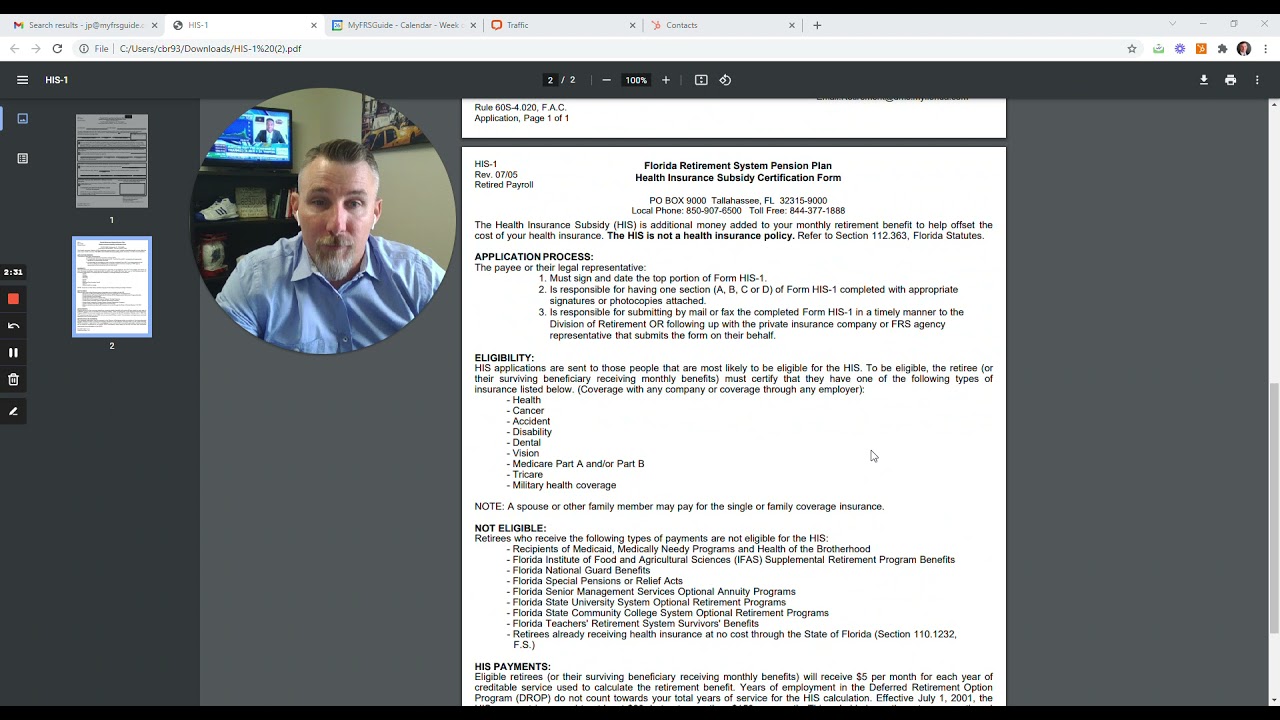
Task: Go back to the previous page
Action: point(14,48)
